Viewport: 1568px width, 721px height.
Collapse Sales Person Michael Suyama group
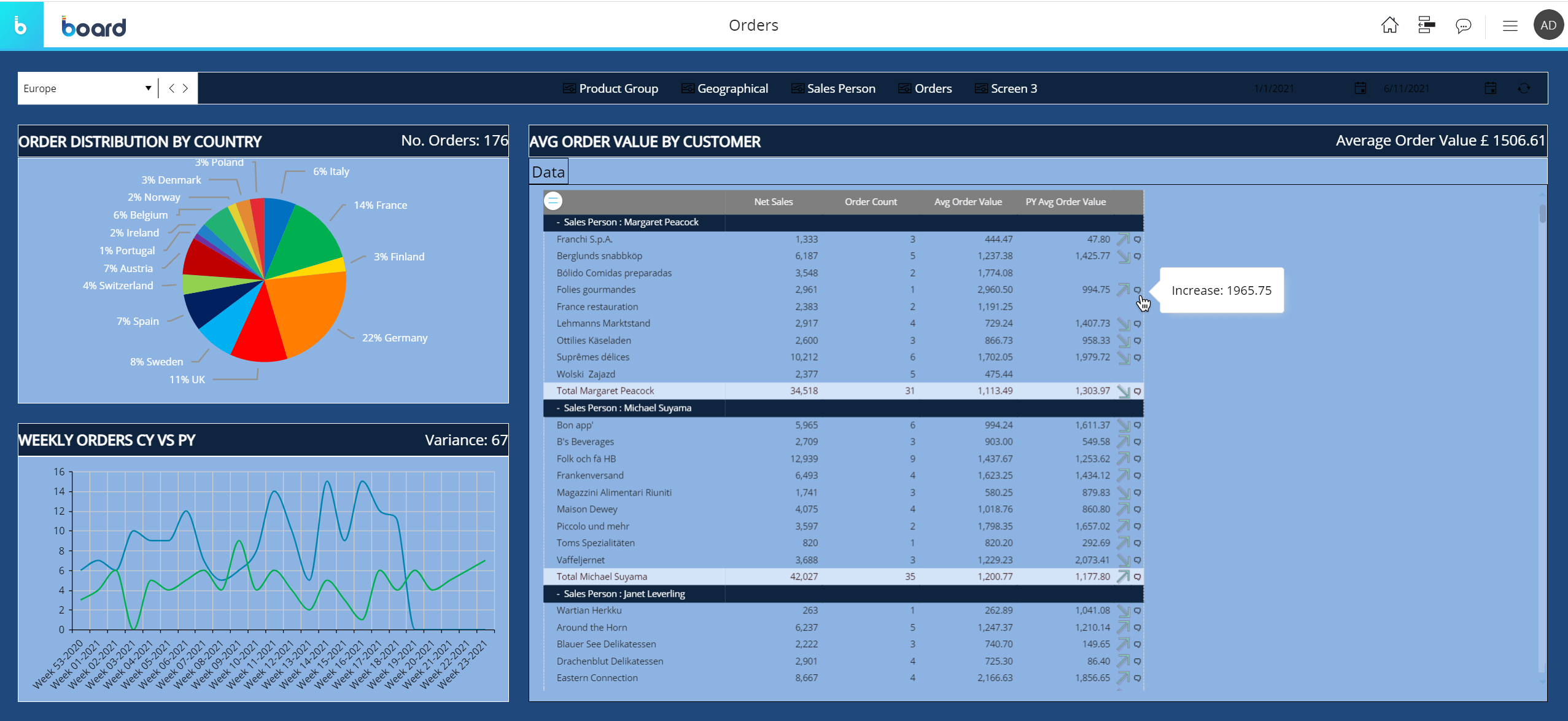pos(558,408)
